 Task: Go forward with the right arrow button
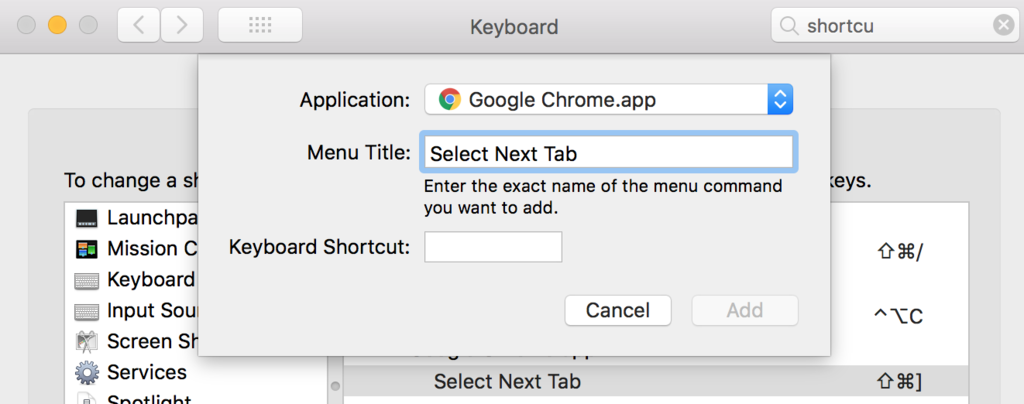coord(182,25)
